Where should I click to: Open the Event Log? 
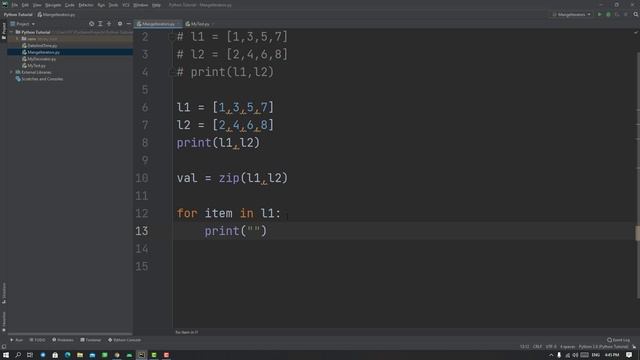pyautogui.click(x=618, y=340)
